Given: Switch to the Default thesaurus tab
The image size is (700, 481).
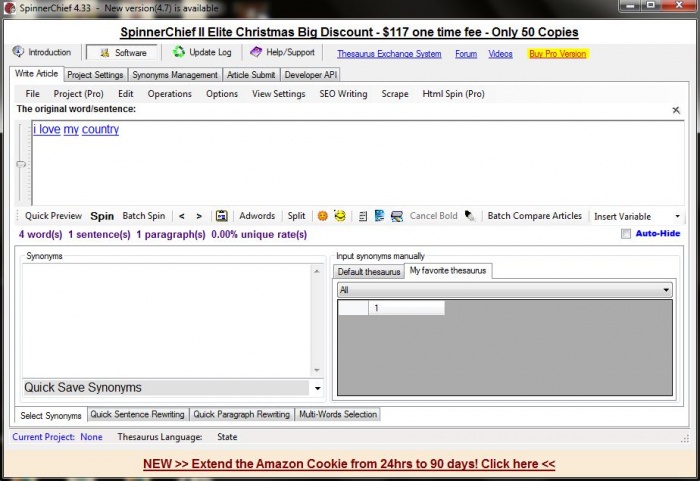Looking at the screenshot, I should click(x=369, y=272).
